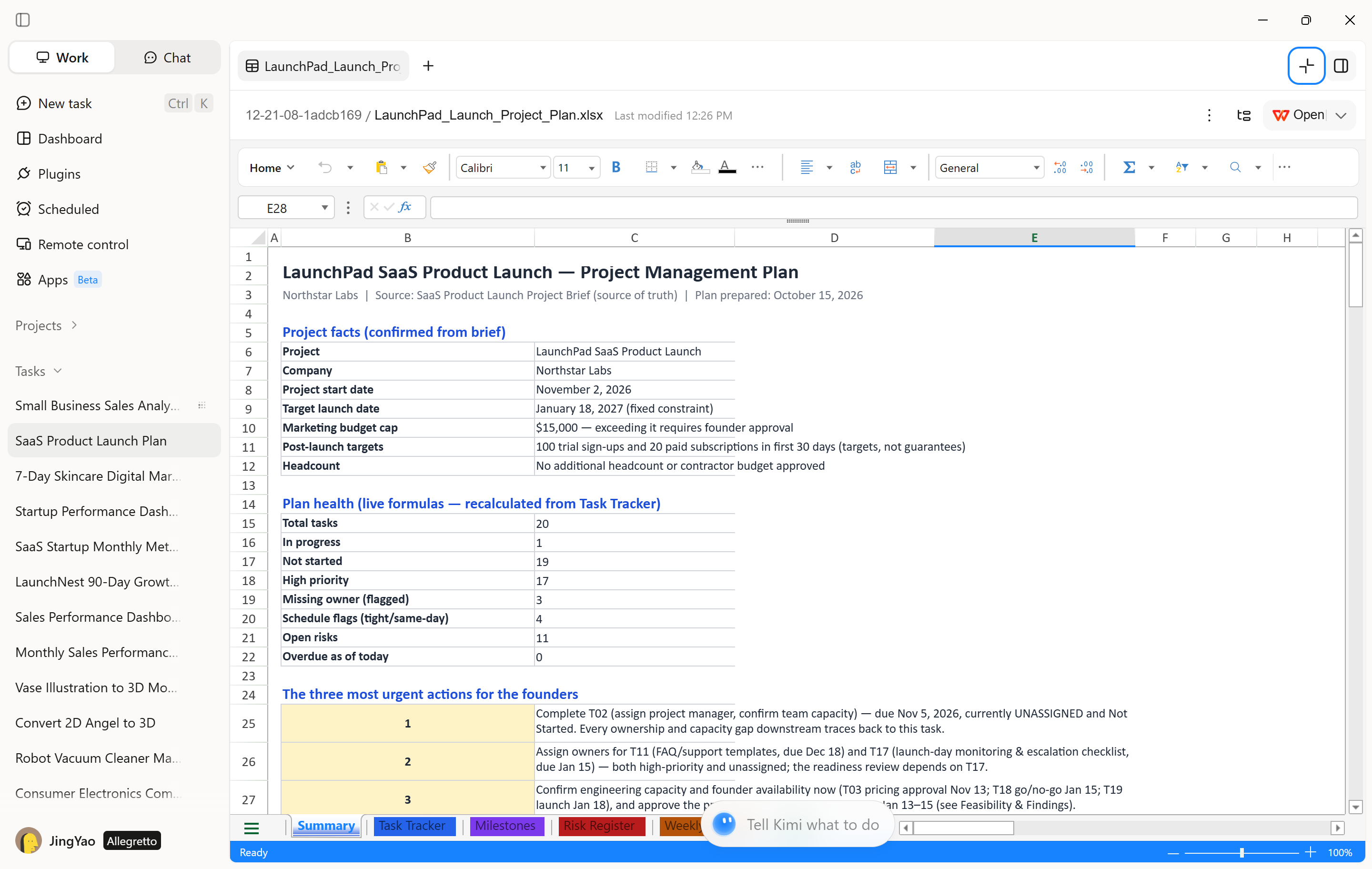Select the Summary sheet tab
1372x869 pixels.
click(326, 826)
